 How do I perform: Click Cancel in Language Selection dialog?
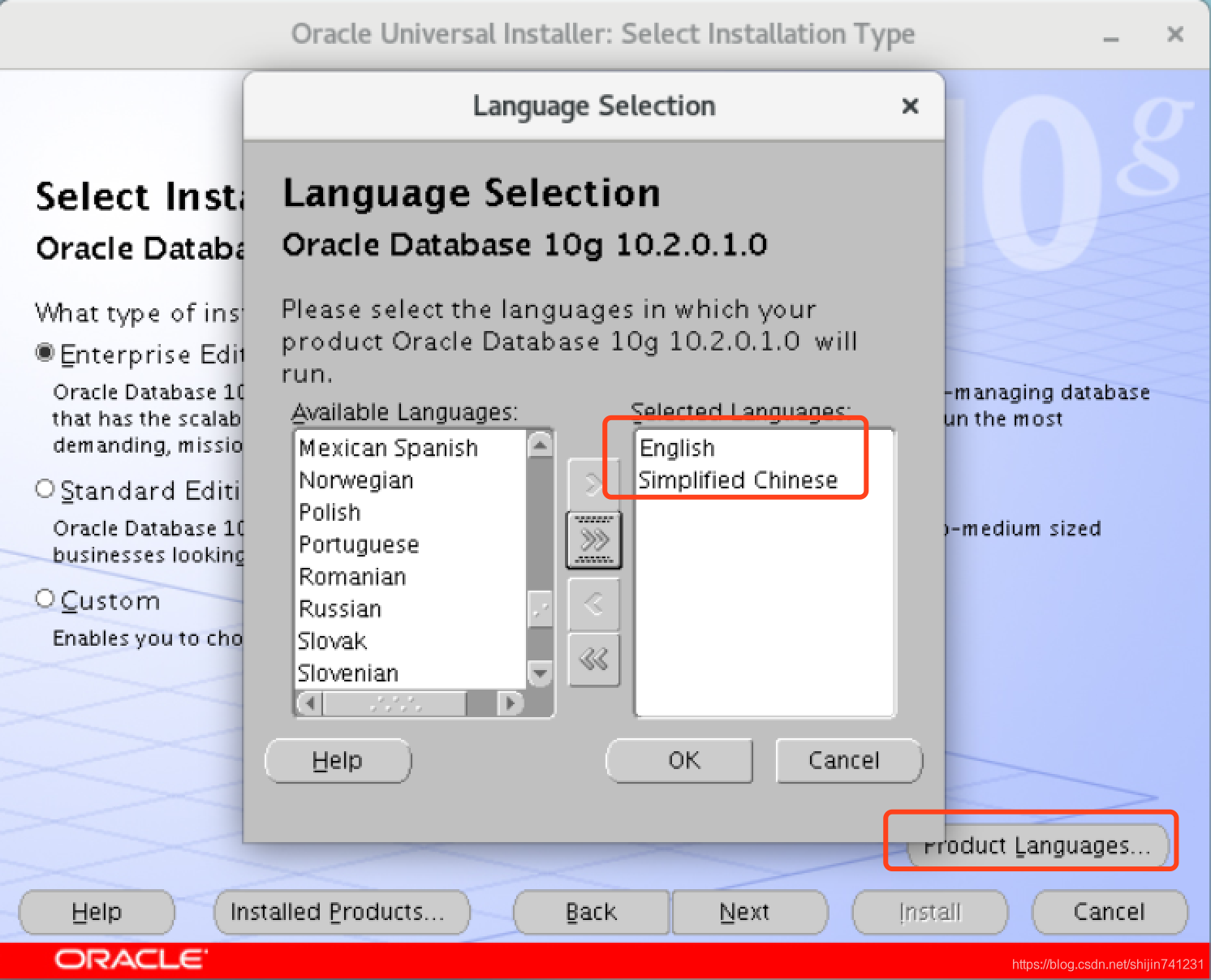tap(849, 760)
